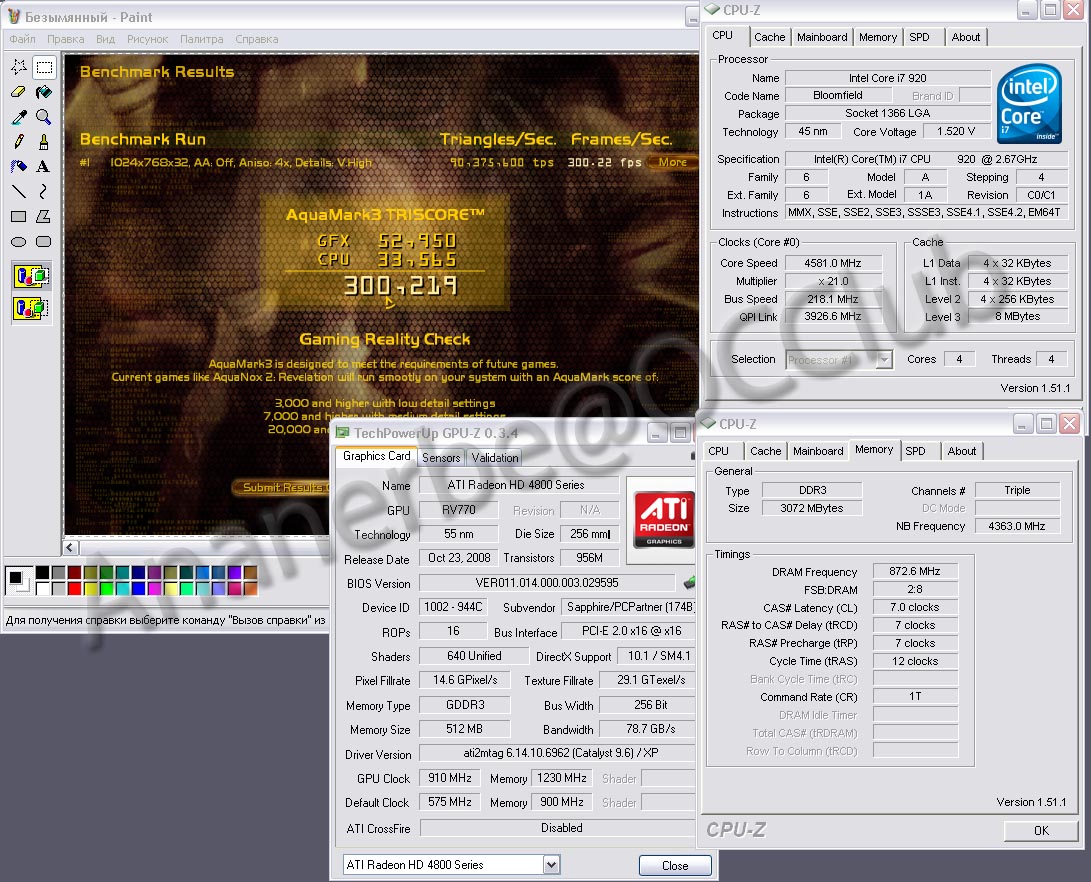Screen dimensions: 1091x882
Task: Pick the bright red color swatch
Action: click(74, 588)
